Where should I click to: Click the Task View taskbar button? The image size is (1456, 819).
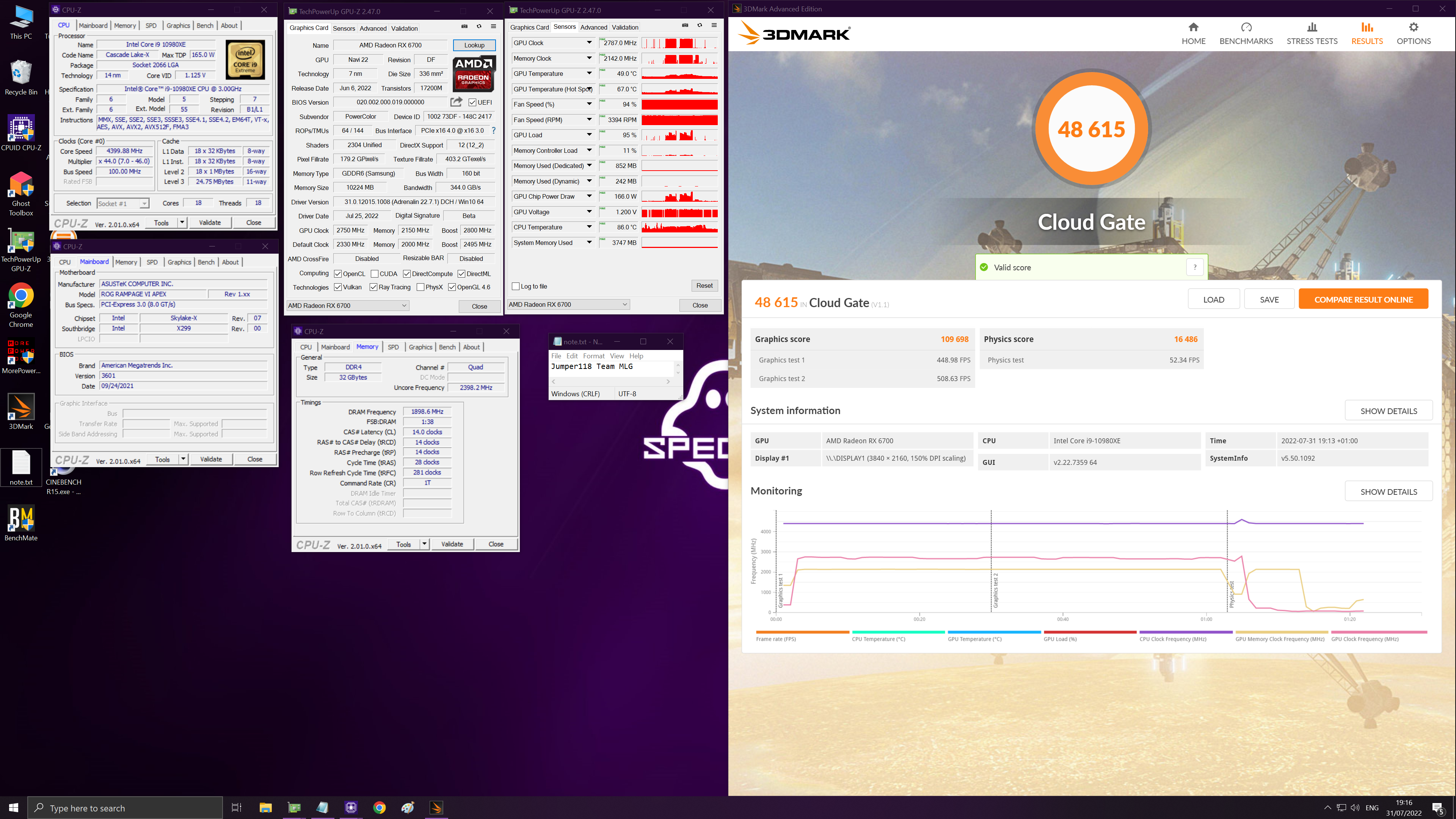coord(237,807)
